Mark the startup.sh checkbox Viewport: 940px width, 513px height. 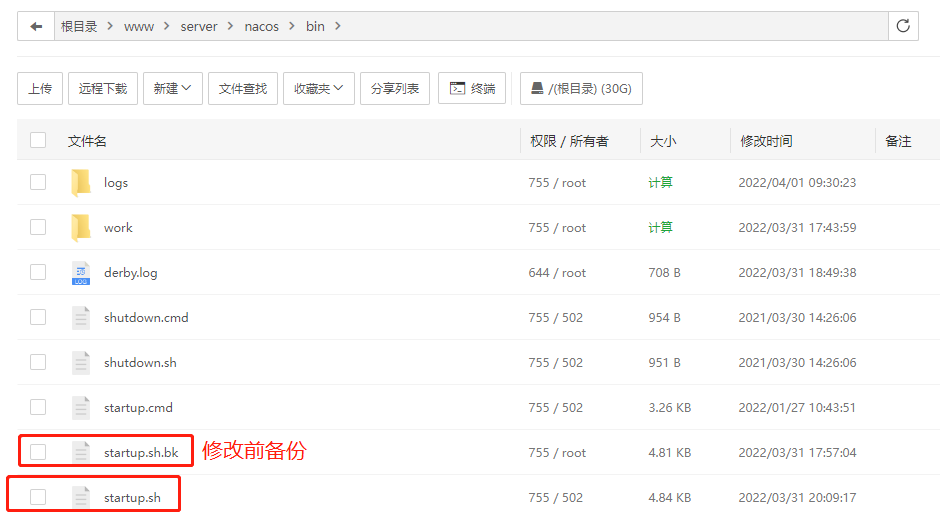(x=38, y=497)
